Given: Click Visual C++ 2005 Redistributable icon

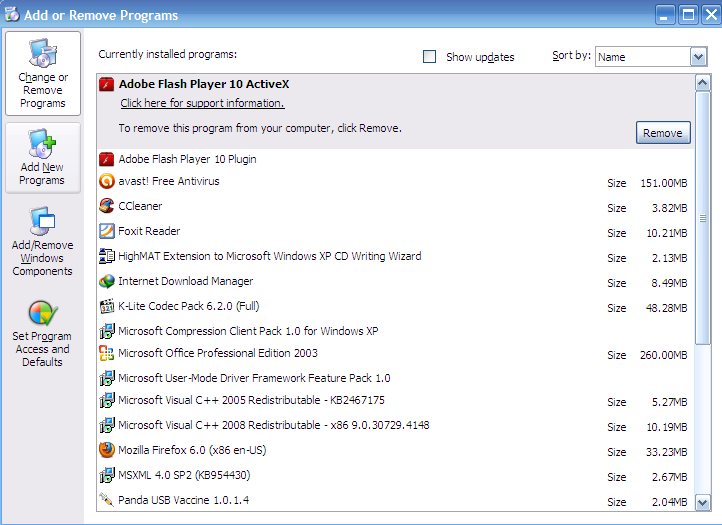Looking at the screenshot, I should 106,400.
